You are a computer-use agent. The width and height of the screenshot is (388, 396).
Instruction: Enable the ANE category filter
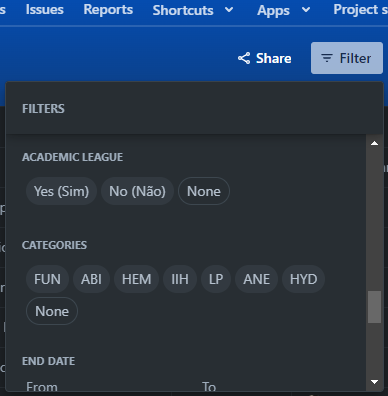pos(256,279)
